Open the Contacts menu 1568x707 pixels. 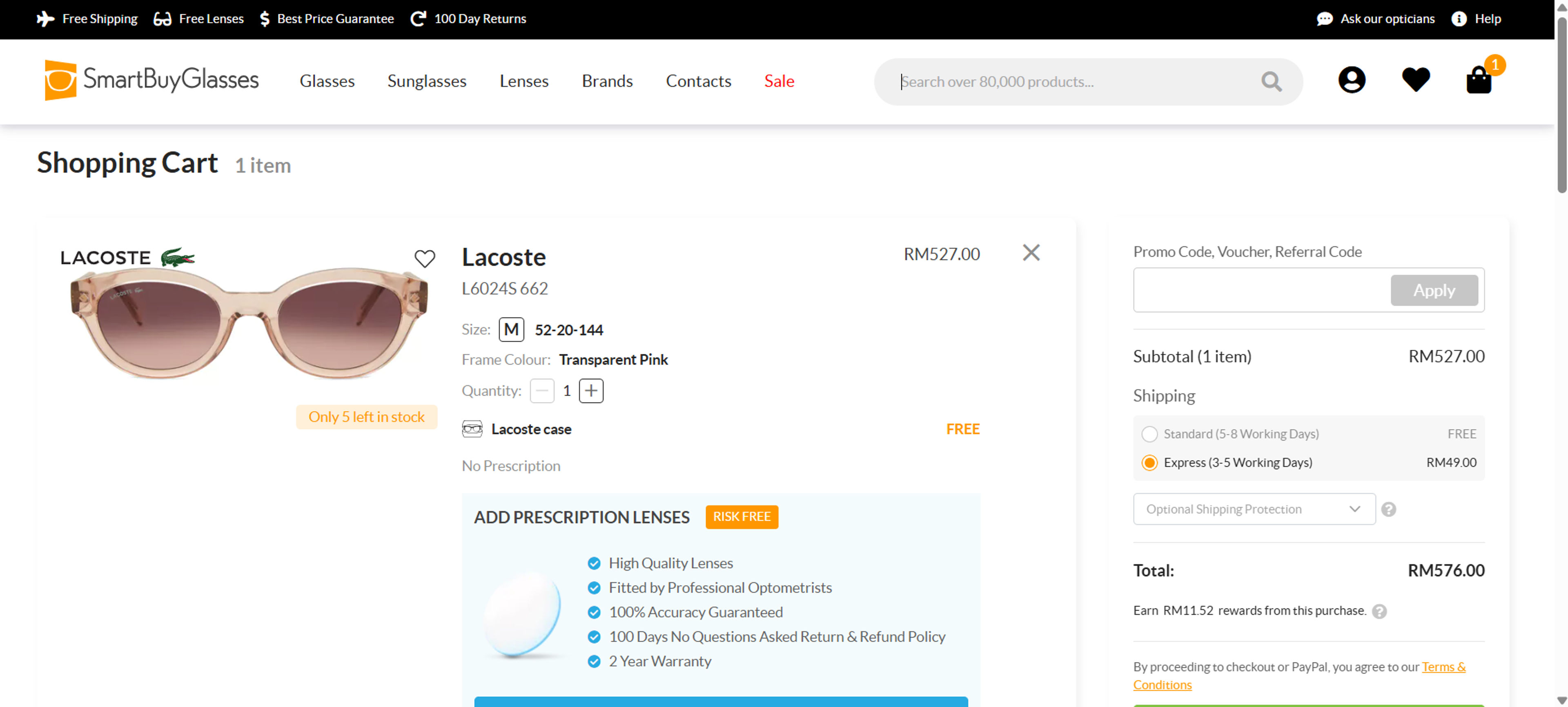[x=698, y=81]
